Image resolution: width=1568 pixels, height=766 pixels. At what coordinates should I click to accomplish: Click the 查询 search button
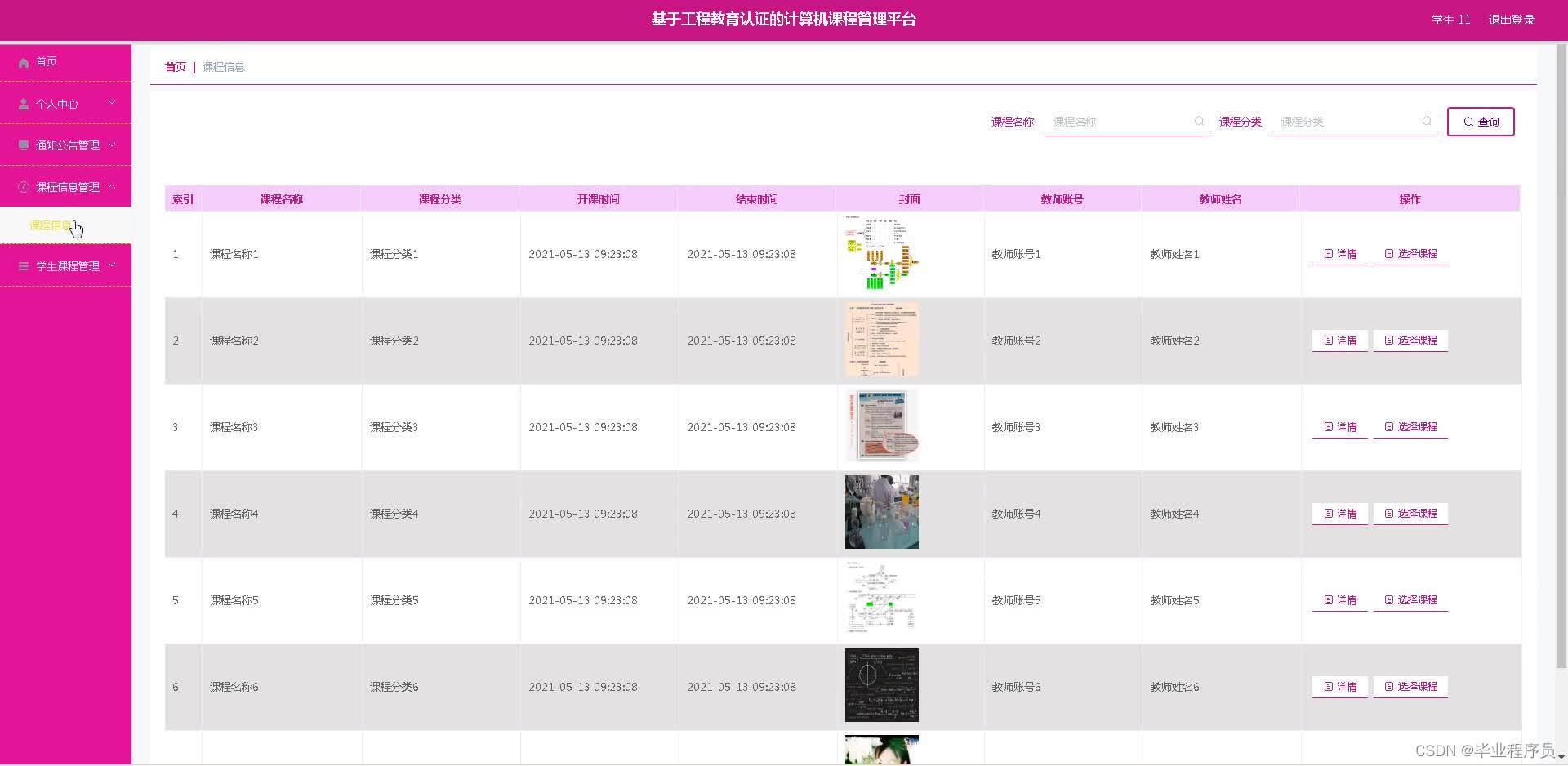pos(1481,122)
